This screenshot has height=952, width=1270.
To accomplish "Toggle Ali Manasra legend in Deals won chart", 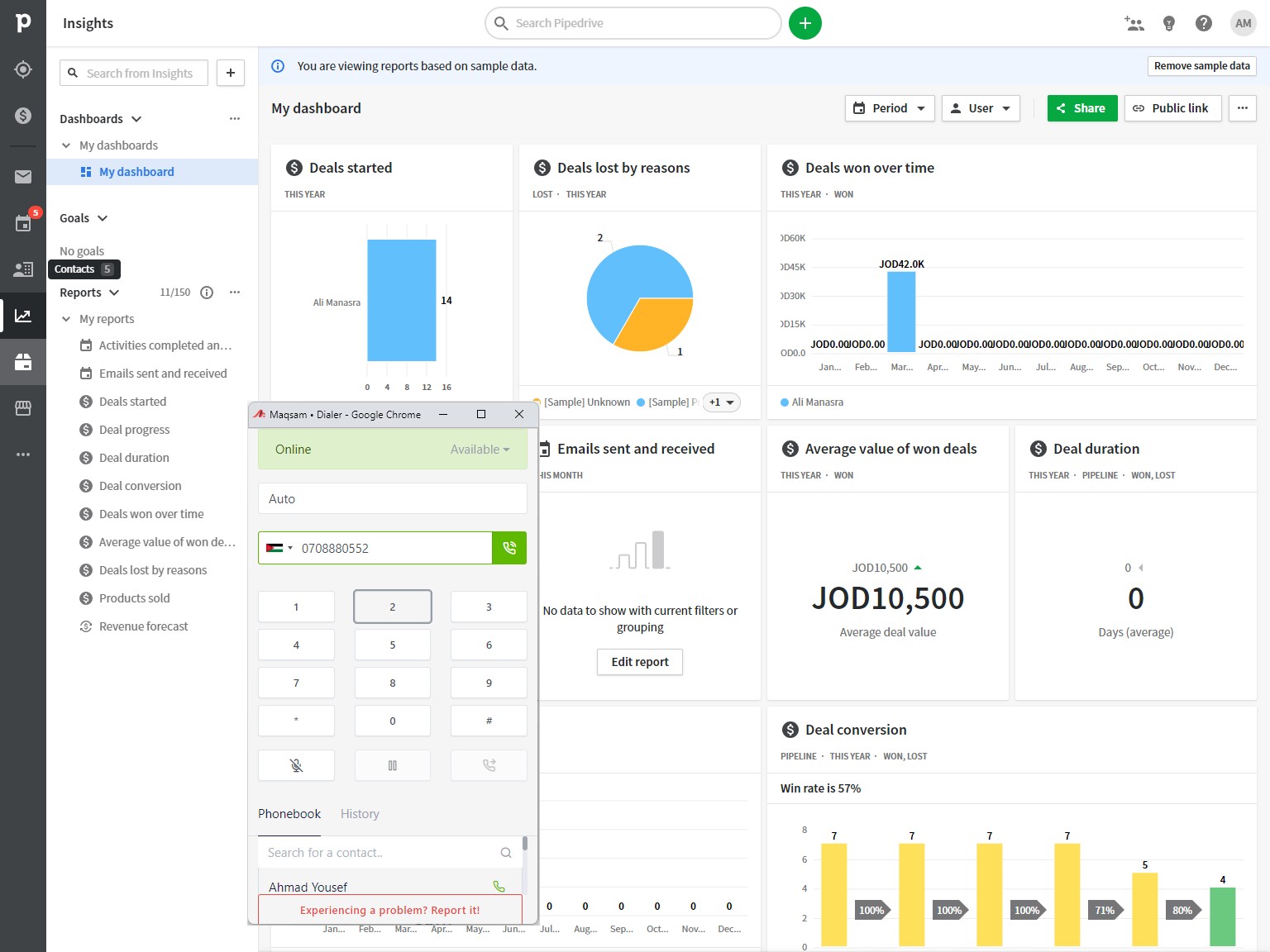I will pos(812,402).
